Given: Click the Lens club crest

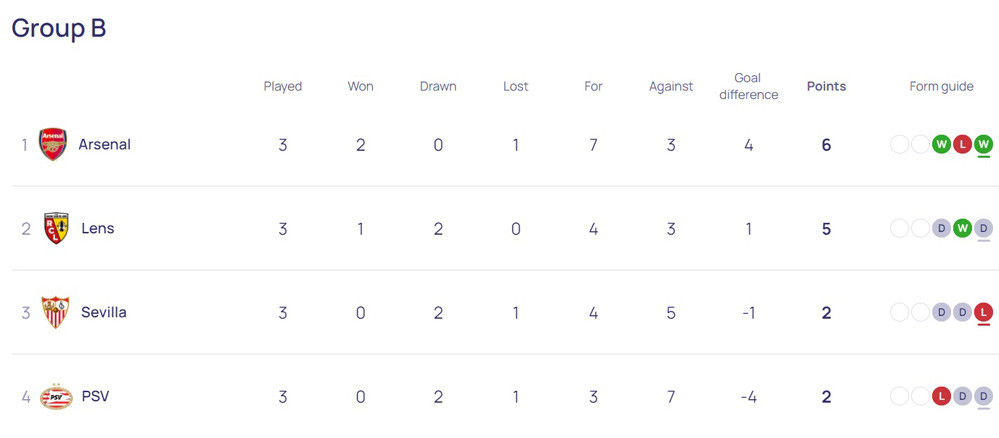Looking at the screenshot, I should tap(56, 229).
